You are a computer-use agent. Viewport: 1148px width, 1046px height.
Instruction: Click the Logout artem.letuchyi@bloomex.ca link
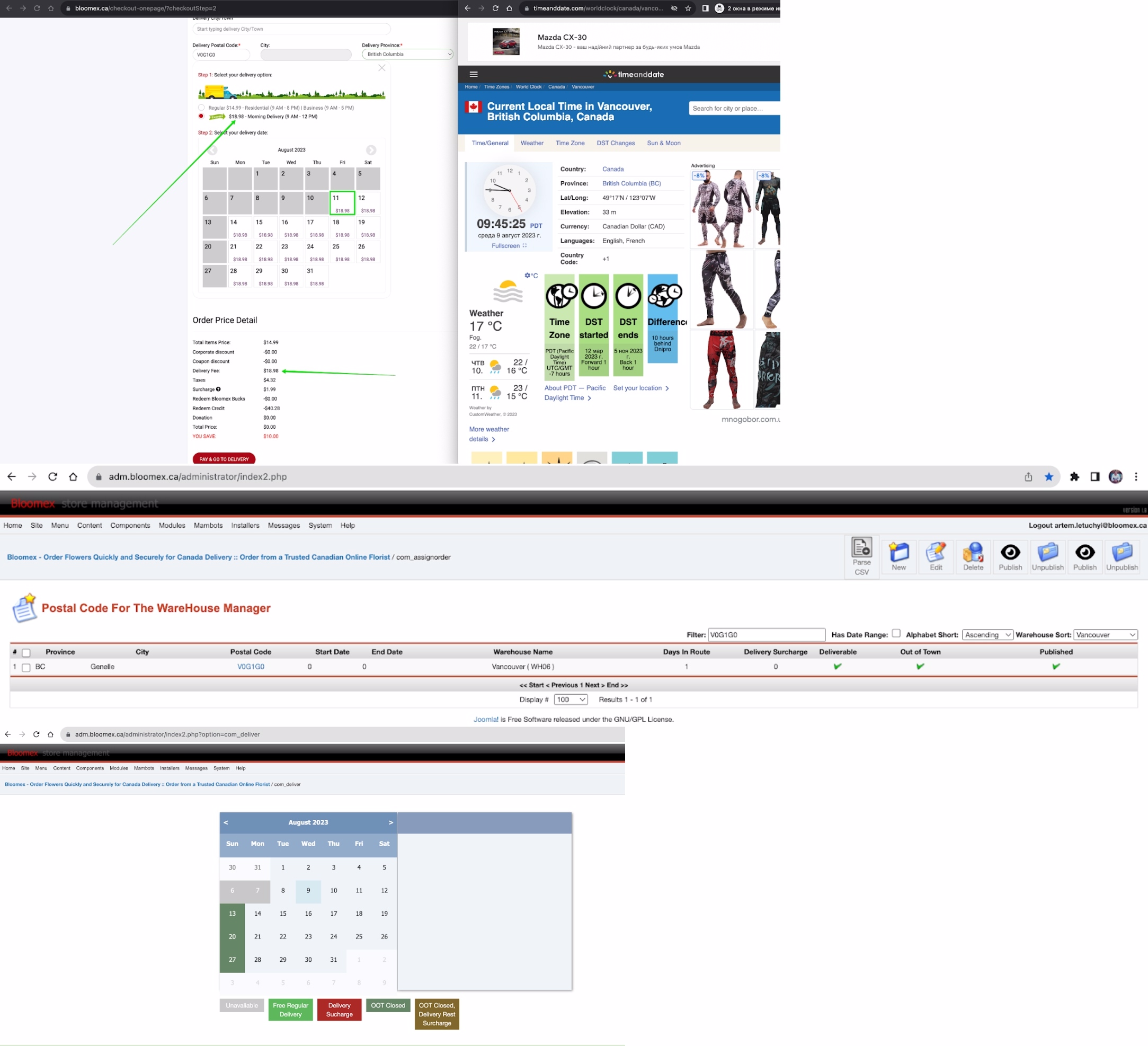(x=1087, y=525)
